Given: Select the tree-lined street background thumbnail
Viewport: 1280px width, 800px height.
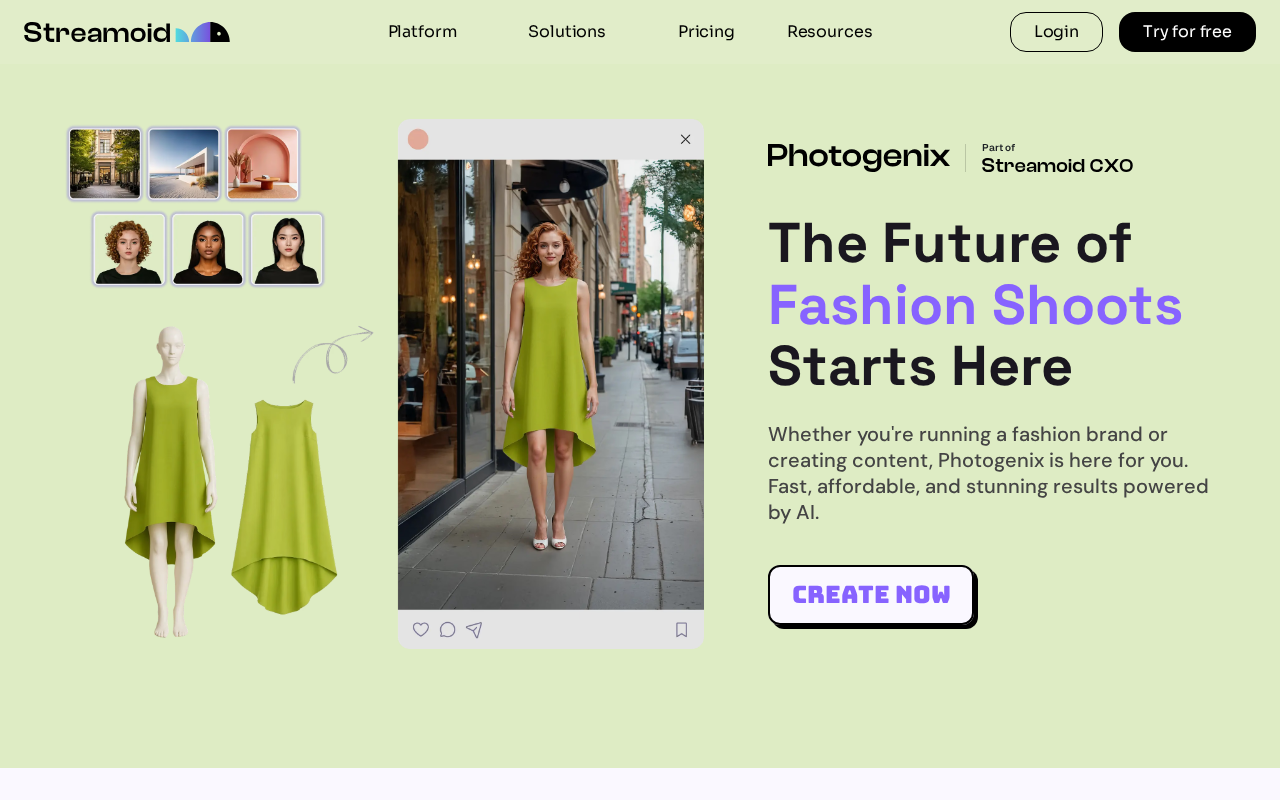Looking at the screenshot, I should pyautogui.click(x=105, y=164).
